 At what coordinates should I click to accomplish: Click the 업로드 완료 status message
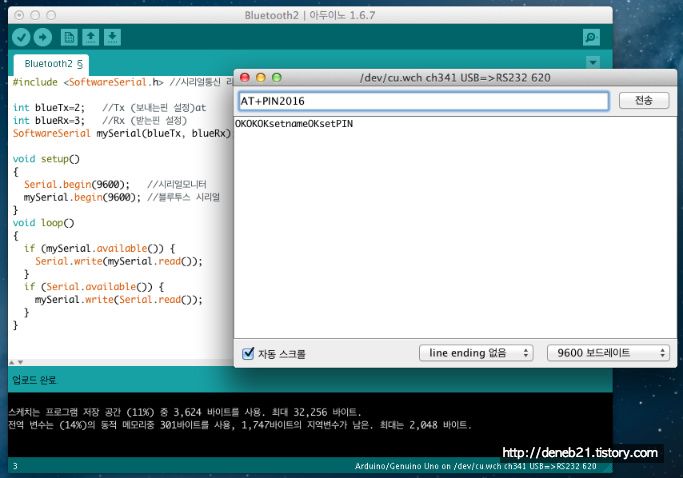point(34,380)
